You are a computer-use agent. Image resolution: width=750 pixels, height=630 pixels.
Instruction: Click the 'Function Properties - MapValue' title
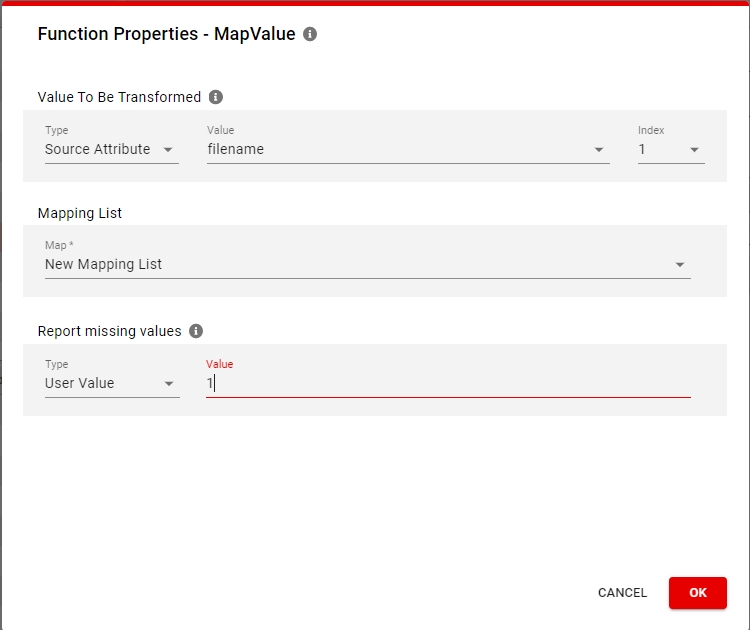coord(166,34)
